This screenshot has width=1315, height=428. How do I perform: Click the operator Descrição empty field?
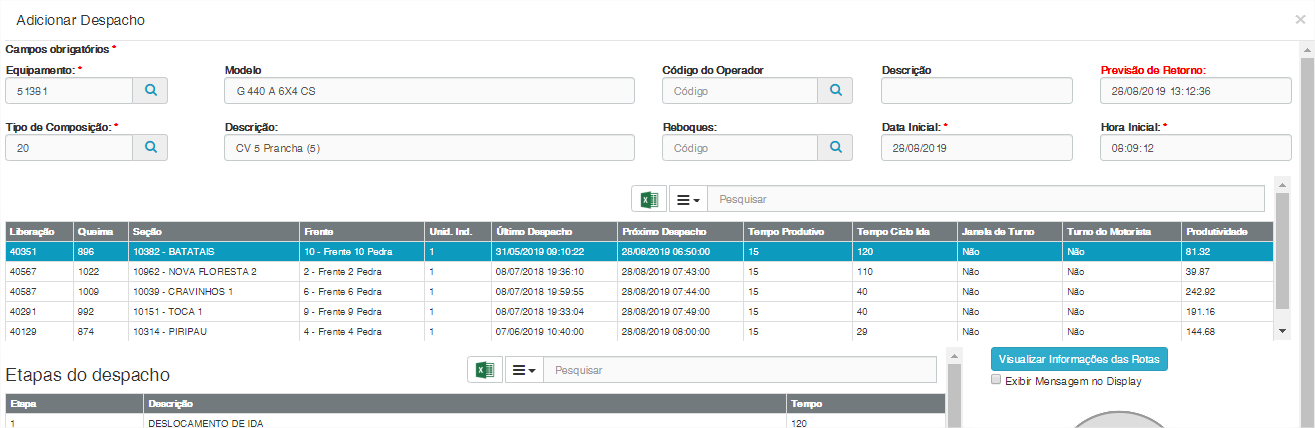pos(976,90)
